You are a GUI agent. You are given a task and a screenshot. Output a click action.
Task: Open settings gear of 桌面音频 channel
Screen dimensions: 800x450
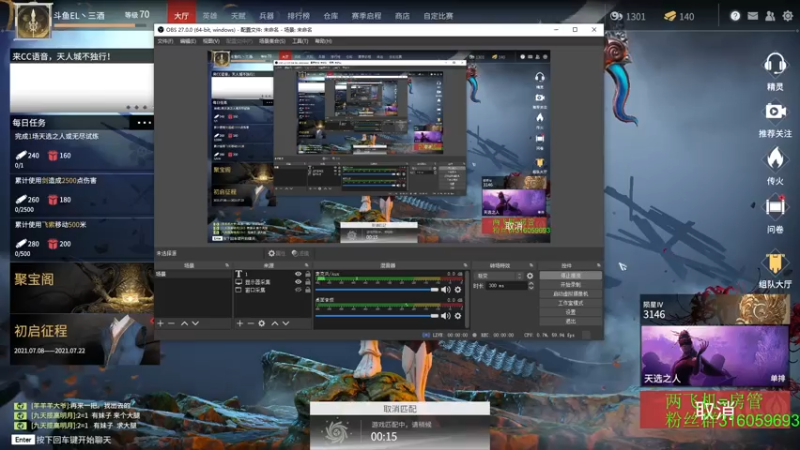[458, 316]
